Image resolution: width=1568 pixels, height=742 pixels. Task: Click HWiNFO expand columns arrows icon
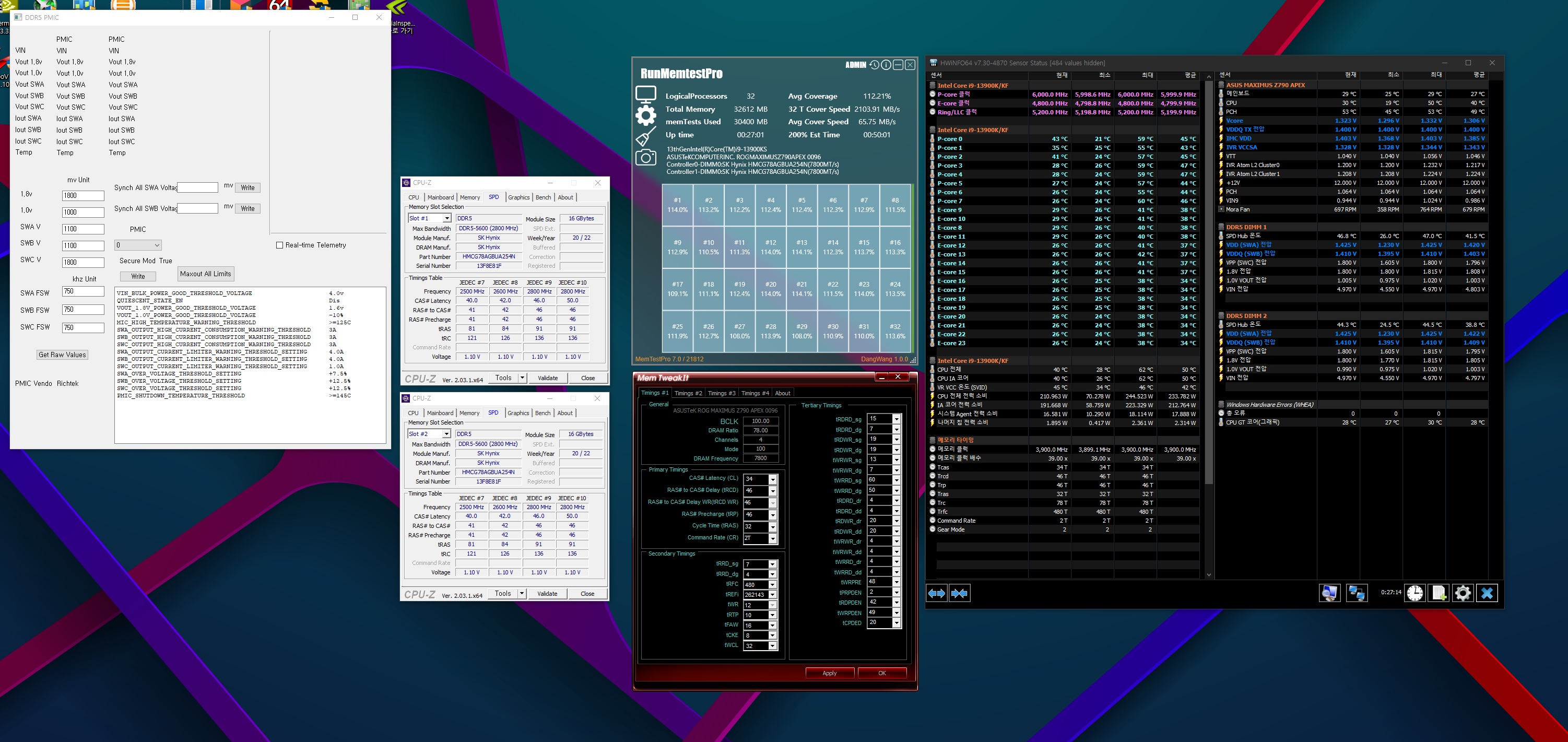936,593
